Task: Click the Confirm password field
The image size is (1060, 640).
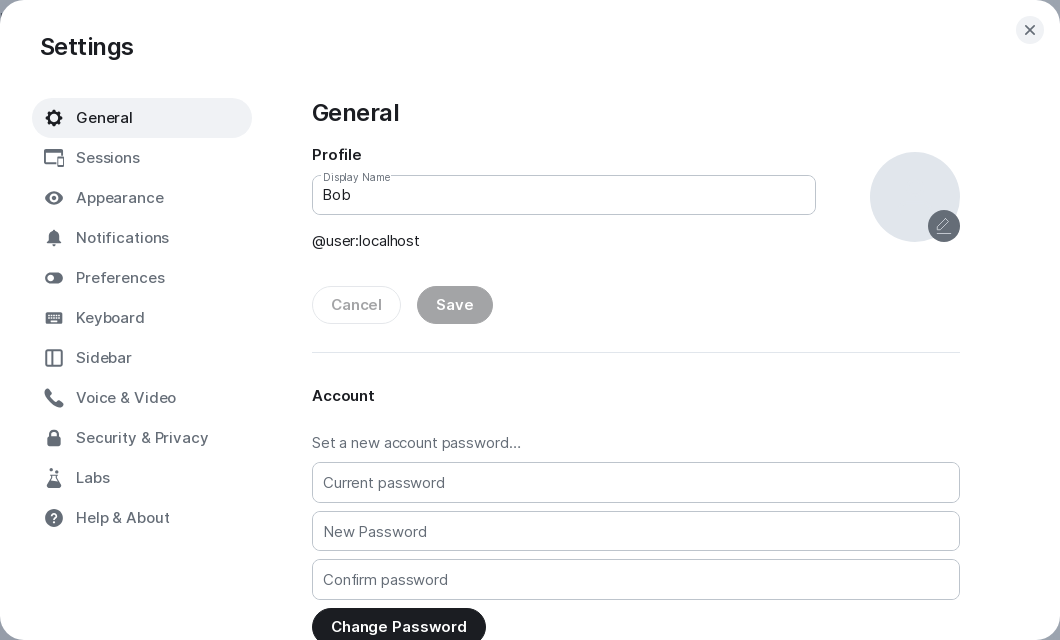Action: (x=635, y=580)
